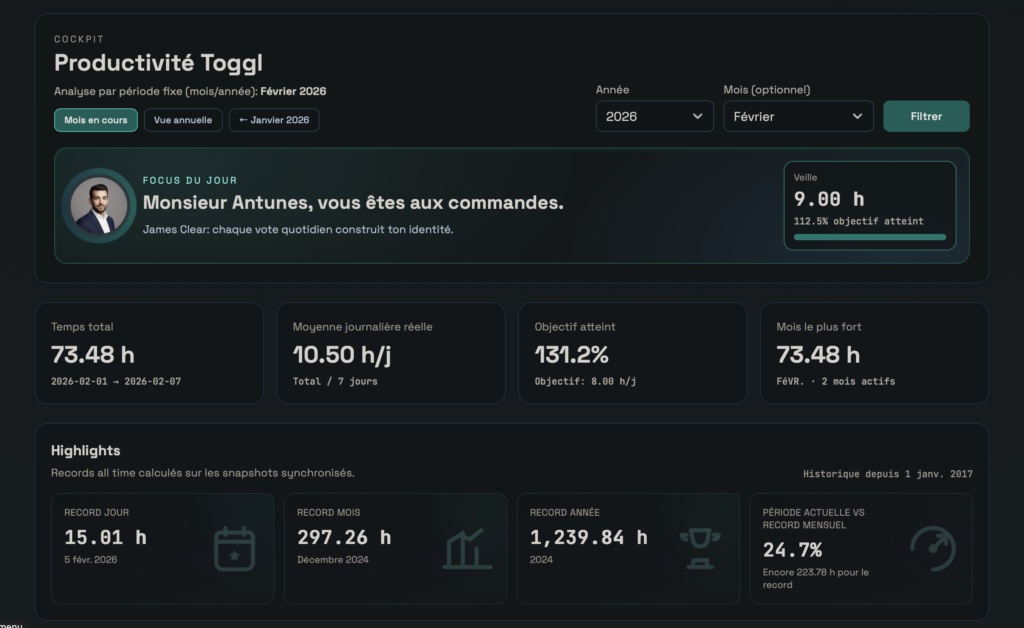Switch to the Vue annuelle tab
Viewport: 1024px width, 628px height.
point(183,120)
